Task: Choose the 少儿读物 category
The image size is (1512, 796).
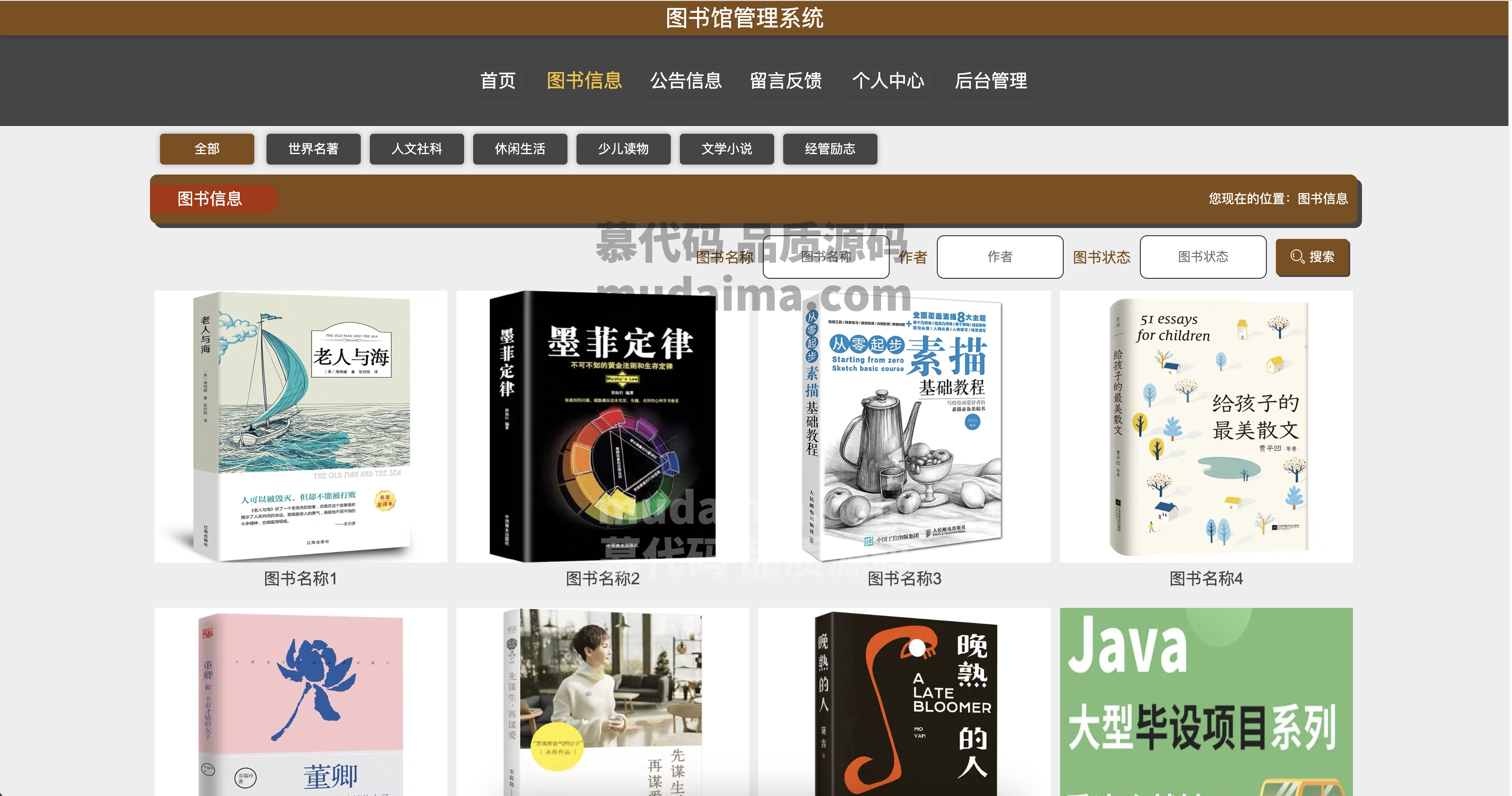Action: pyautogui.click(x=623, y=149)
